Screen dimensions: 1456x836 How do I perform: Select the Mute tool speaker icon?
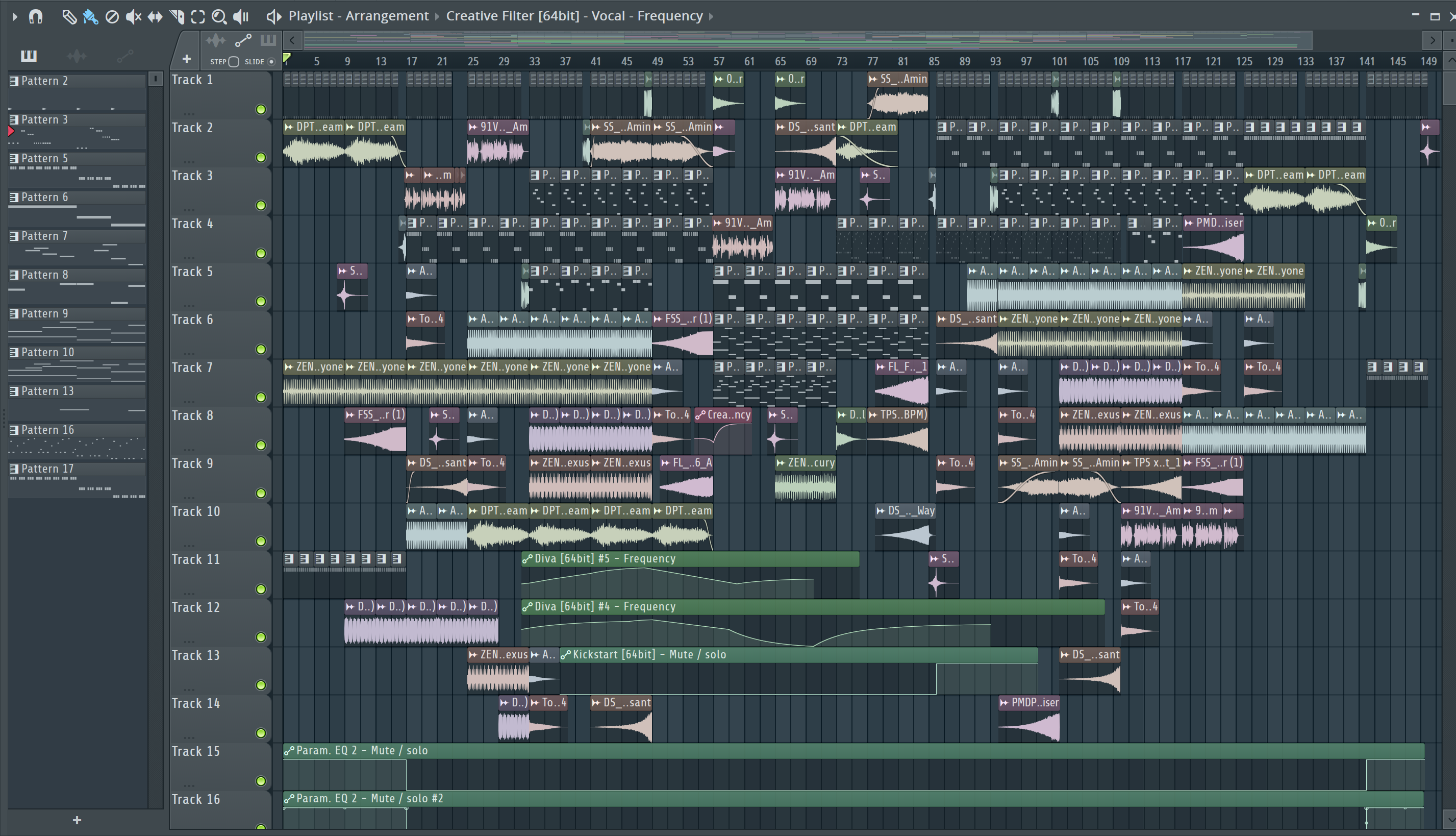(x=133, y=16)
